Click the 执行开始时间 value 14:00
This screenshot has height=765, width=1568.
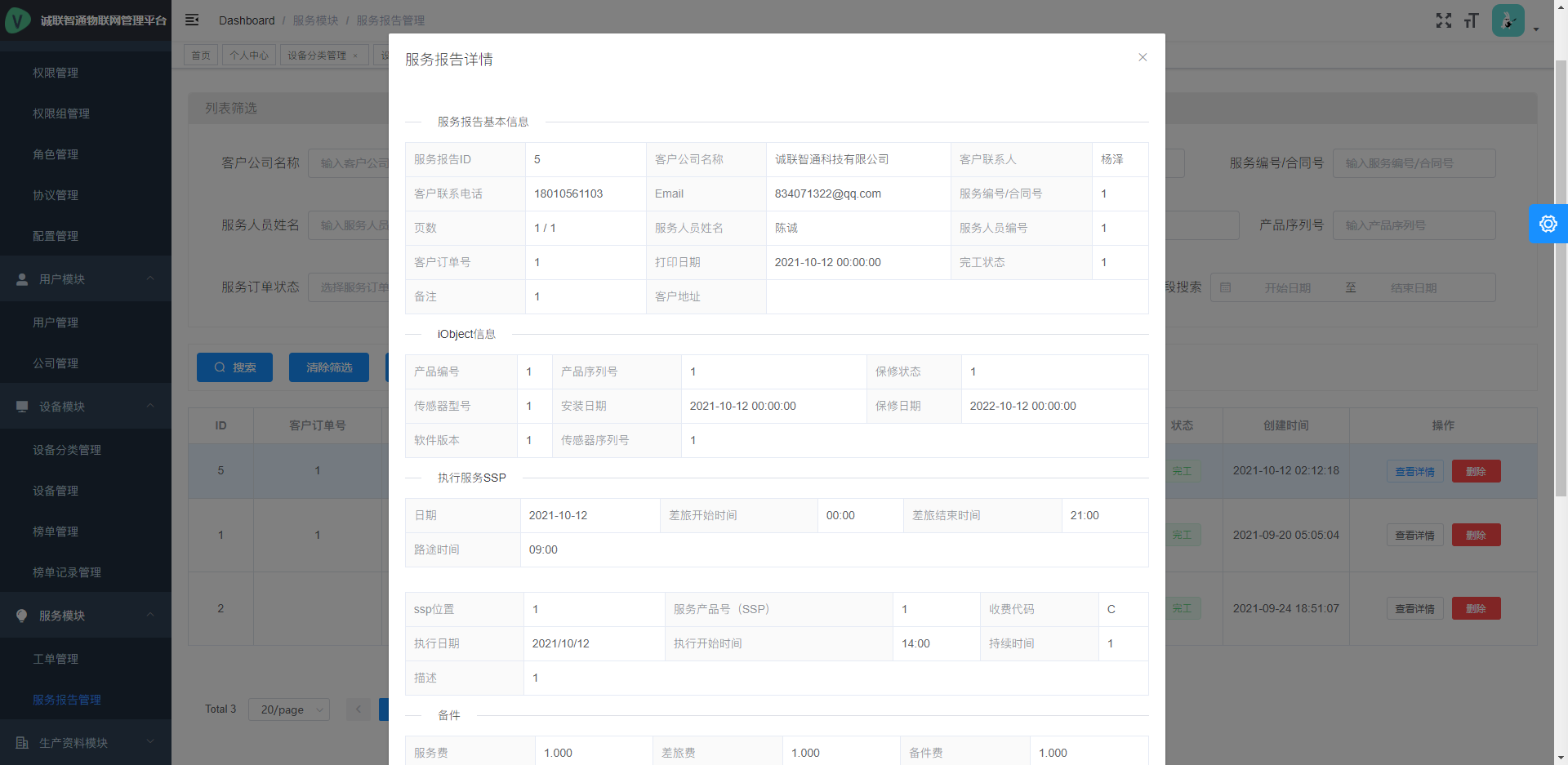915,643
